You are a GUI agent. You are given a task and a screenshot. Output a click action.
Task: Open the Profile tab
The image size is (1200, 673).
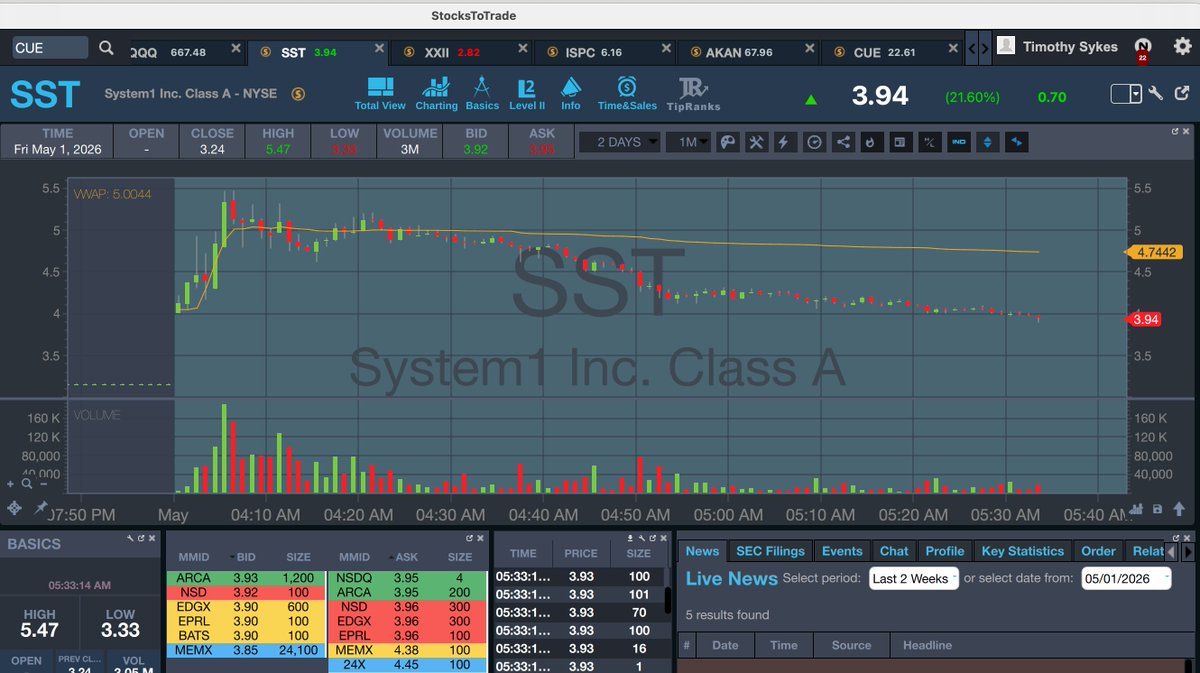pos(945,551)
